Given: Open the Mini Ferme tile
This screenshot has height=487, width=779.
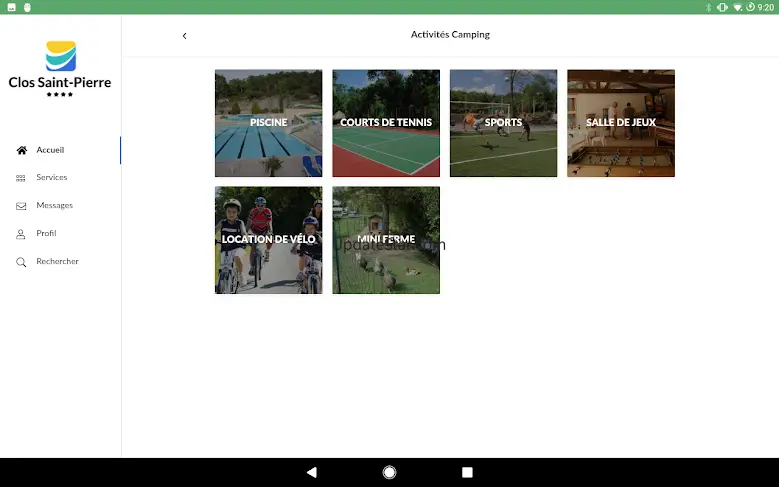Looking at the screenshot, I should 386,240.
